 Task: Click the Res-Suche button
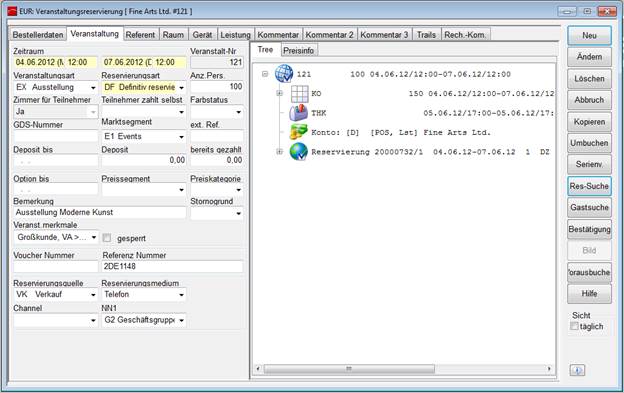589,186
